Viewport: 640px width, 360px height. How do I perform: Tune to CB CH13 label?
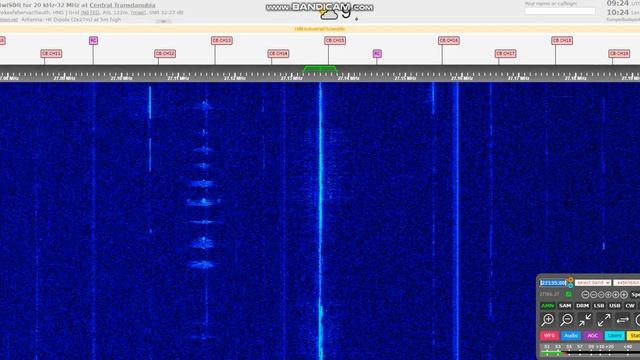coord(222,40)
